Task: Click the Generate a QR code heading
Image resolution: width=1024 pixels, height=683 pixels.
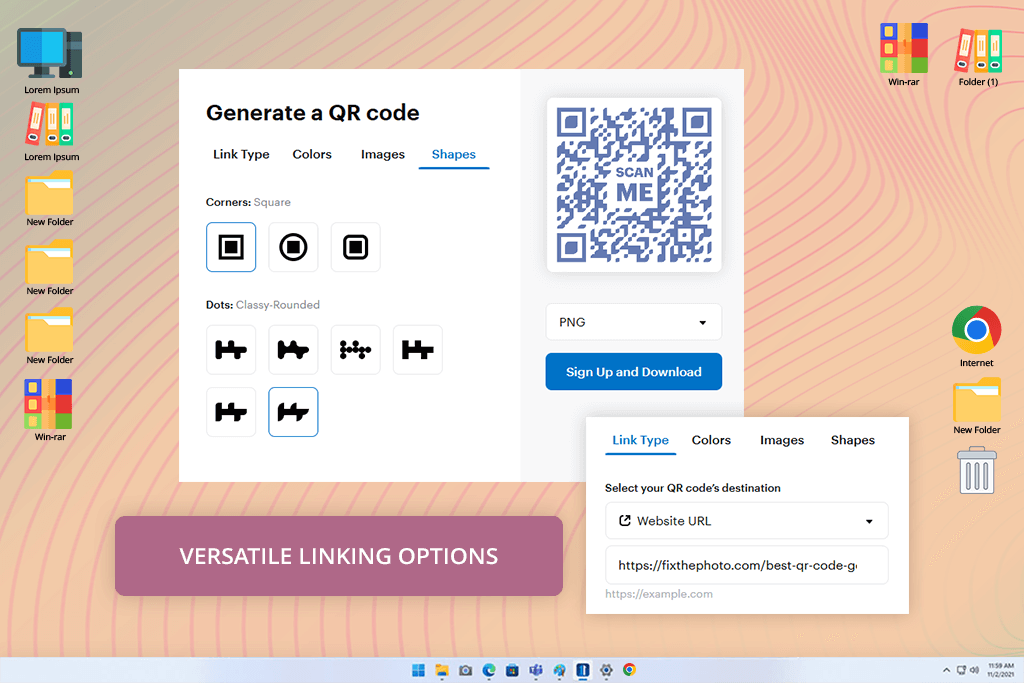Action: [x=313, y=113]
